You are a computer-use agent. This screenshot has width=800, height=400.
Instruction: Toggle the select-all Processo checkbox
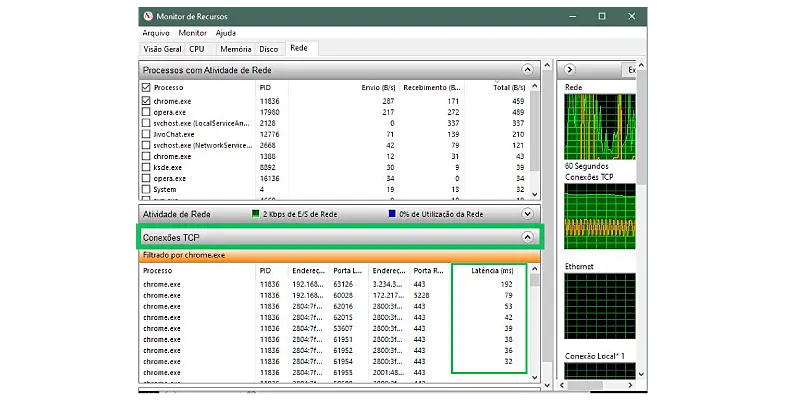146,87
